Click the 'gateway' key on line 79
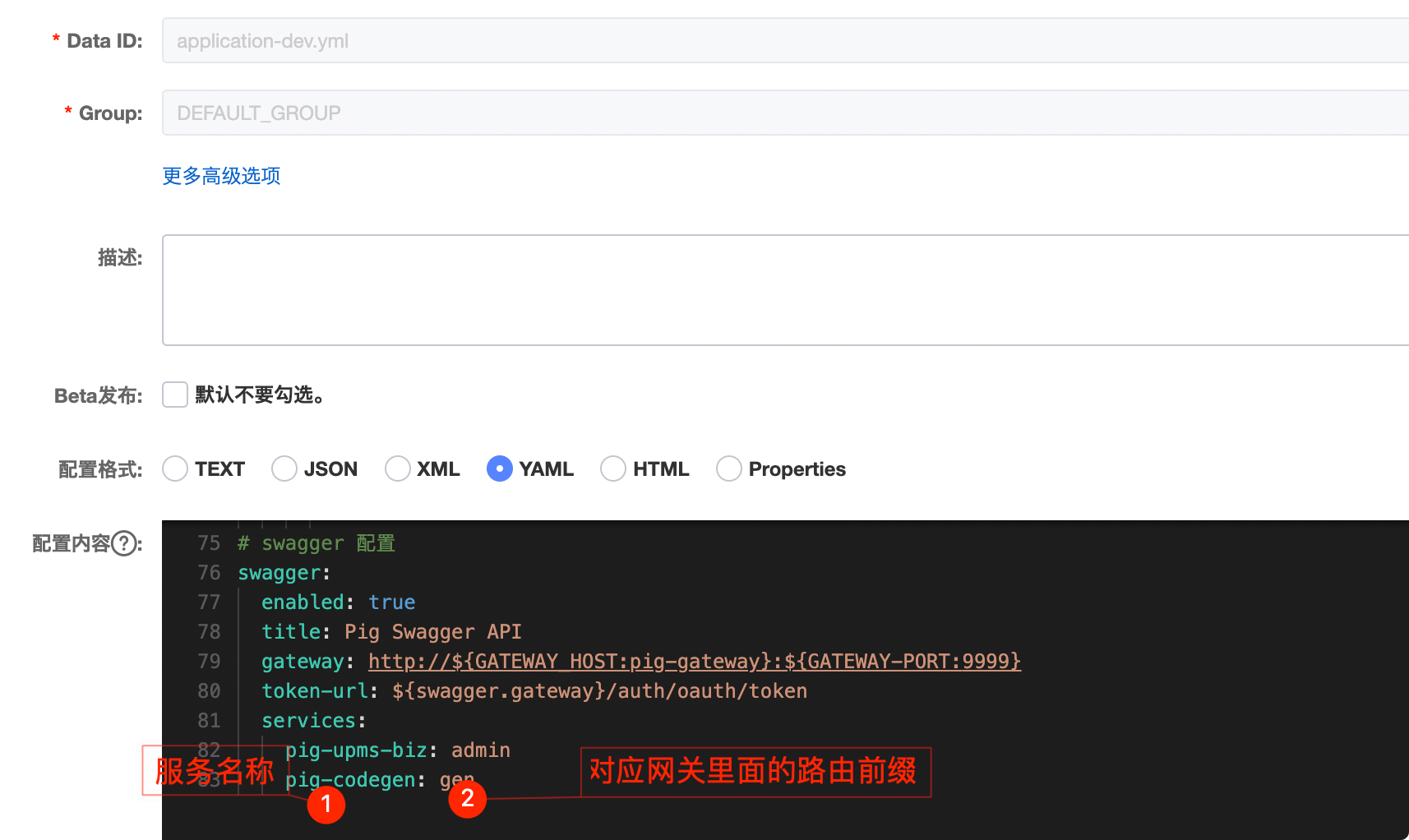The height and width of the screenshot is (840, 1409). point(303,662)
